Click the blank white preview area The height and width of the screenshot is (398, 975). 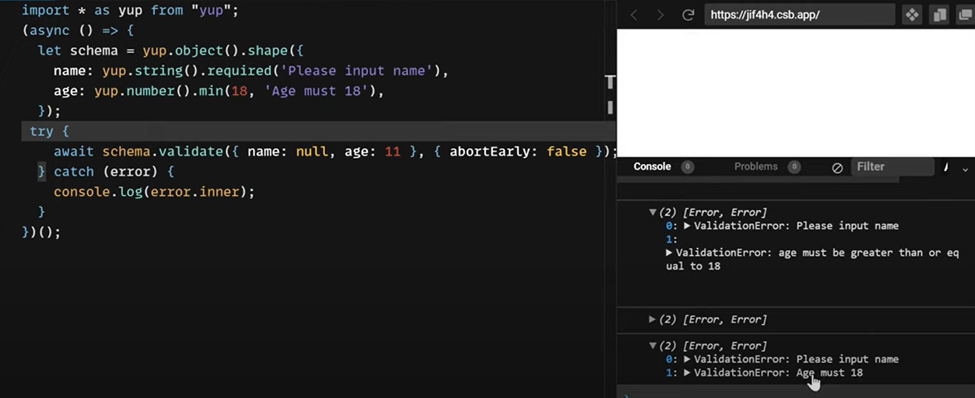796,93
